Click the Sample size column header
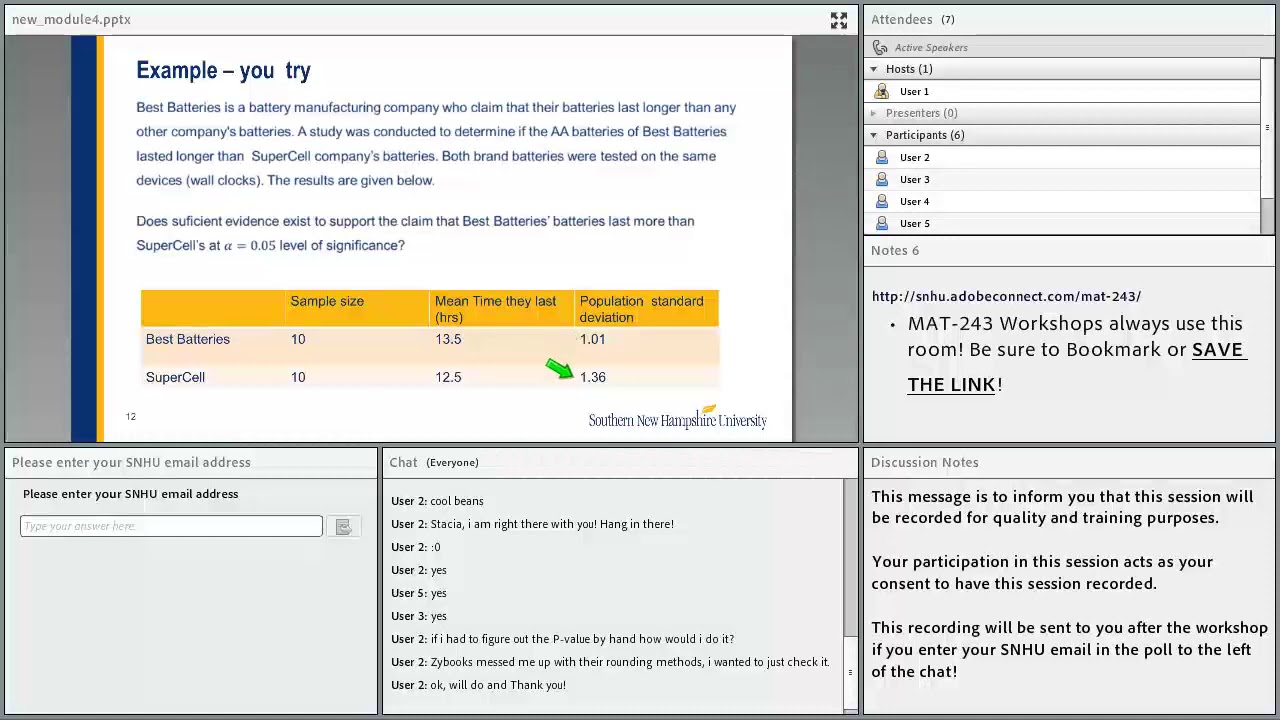The height and width of the screenshot is (720, 1280). pos(327,301)
